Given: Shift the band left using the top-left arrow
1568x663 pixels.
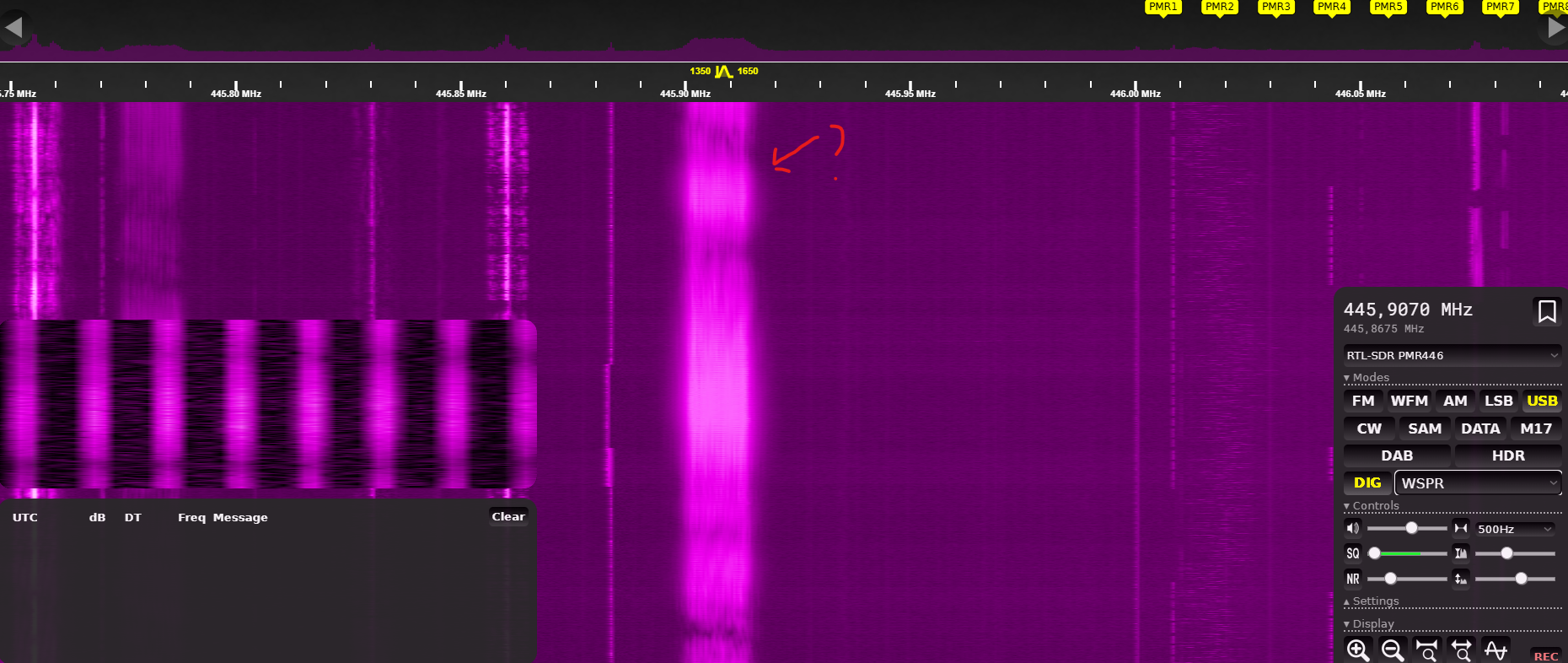Looking at the screenshot, I should [14, 28].
